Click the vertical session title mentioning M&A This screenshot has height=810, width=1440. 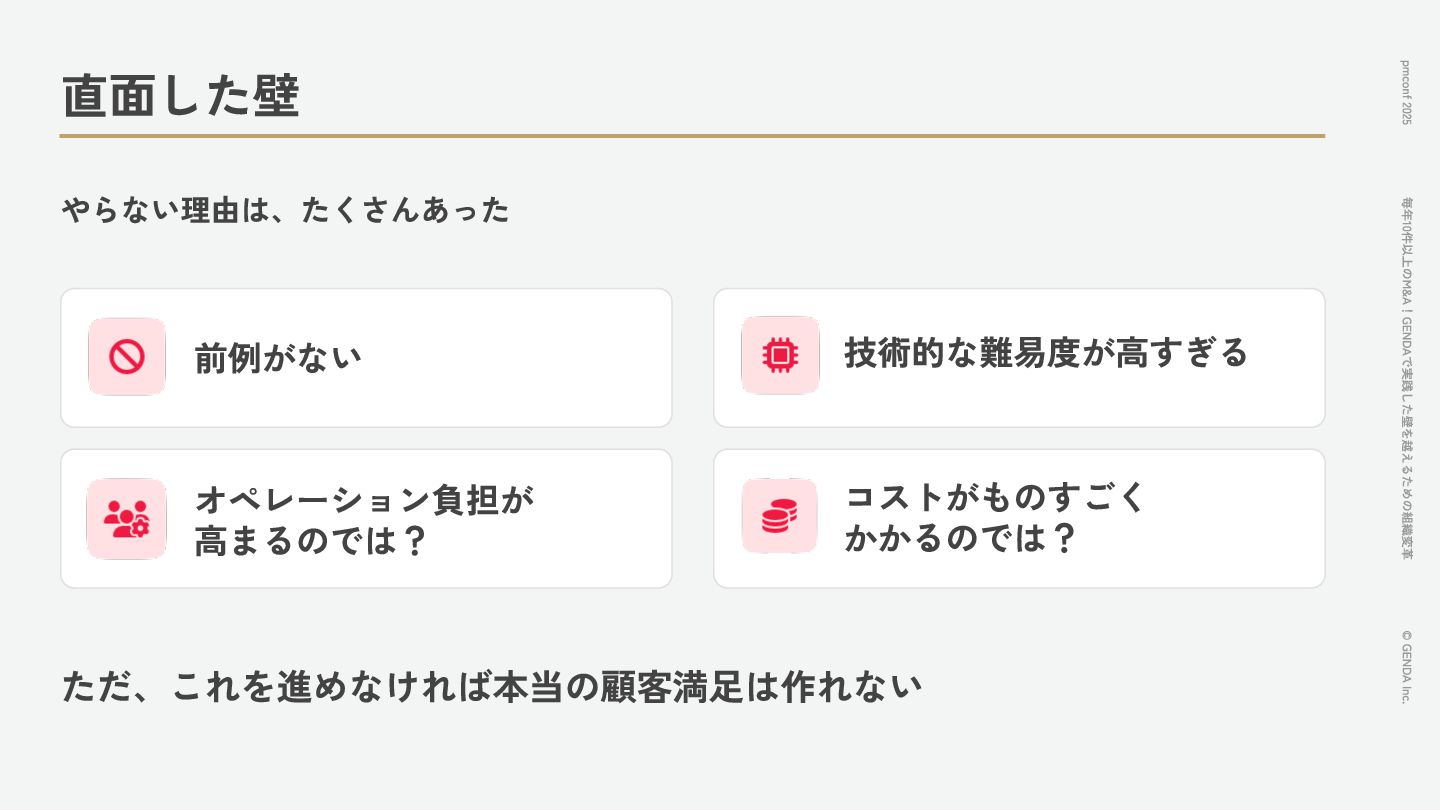1405,378
